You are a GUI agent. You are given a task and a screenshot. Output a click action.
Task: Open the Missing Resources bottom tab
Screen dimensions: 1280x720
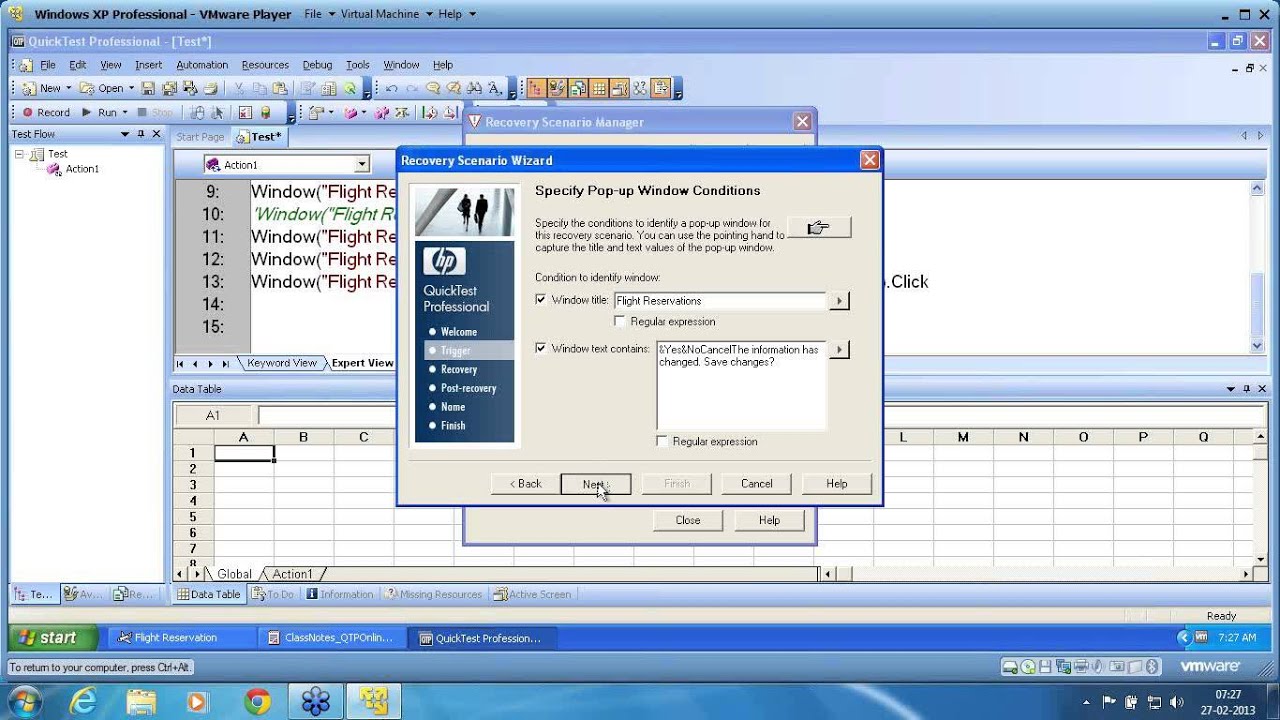point(433,594)
